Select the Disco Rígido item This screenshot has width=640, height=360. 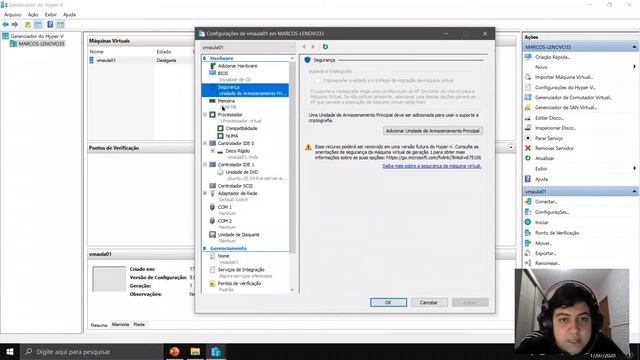tap(238, 151)
